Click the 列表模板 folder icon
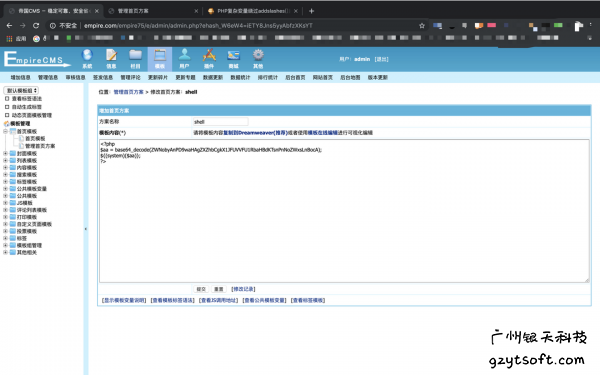The width and height of the screenshot is (600, 375). point(13,160)
